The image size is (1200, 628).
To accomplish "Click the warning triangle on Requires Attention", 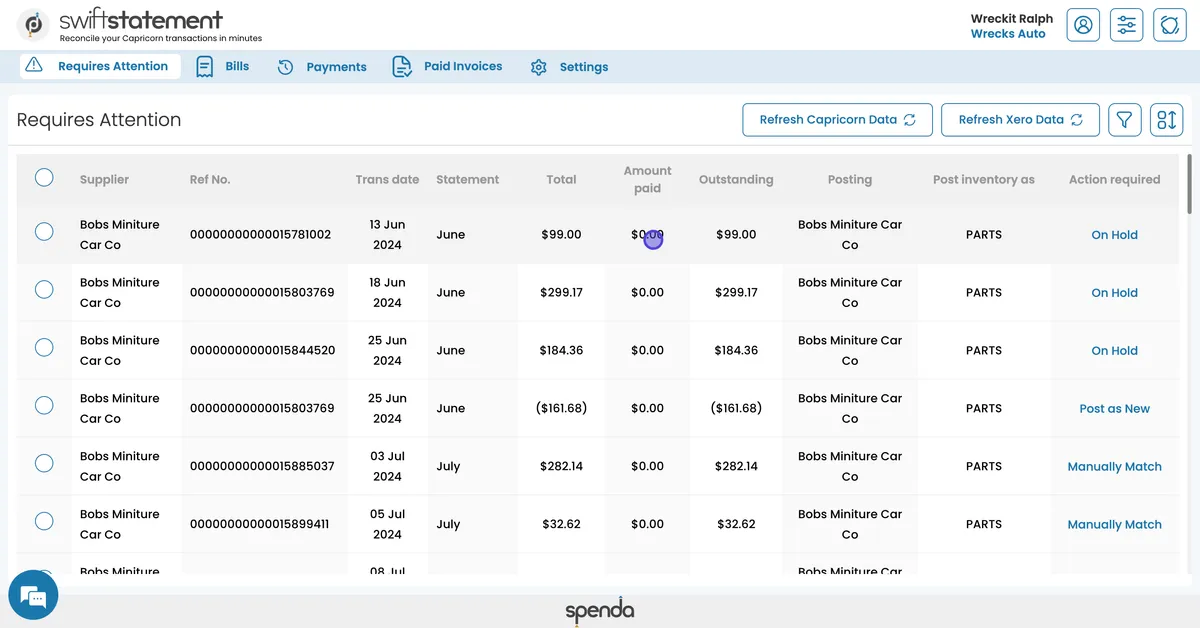I will coord(34,66).
